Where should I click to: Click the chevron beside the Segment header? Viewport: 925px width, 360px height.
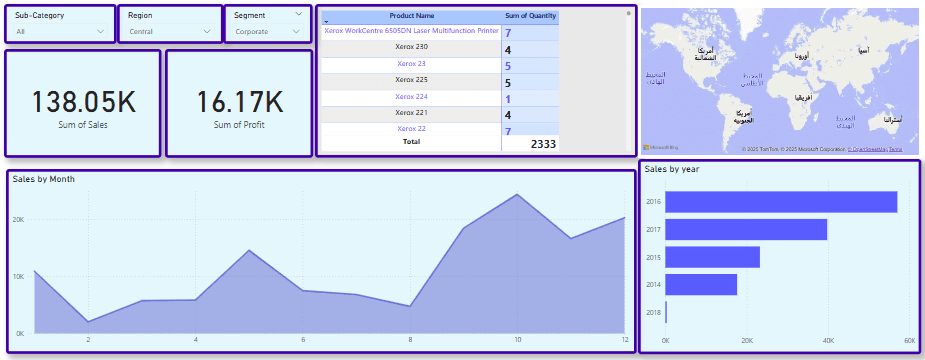[299, 14]
